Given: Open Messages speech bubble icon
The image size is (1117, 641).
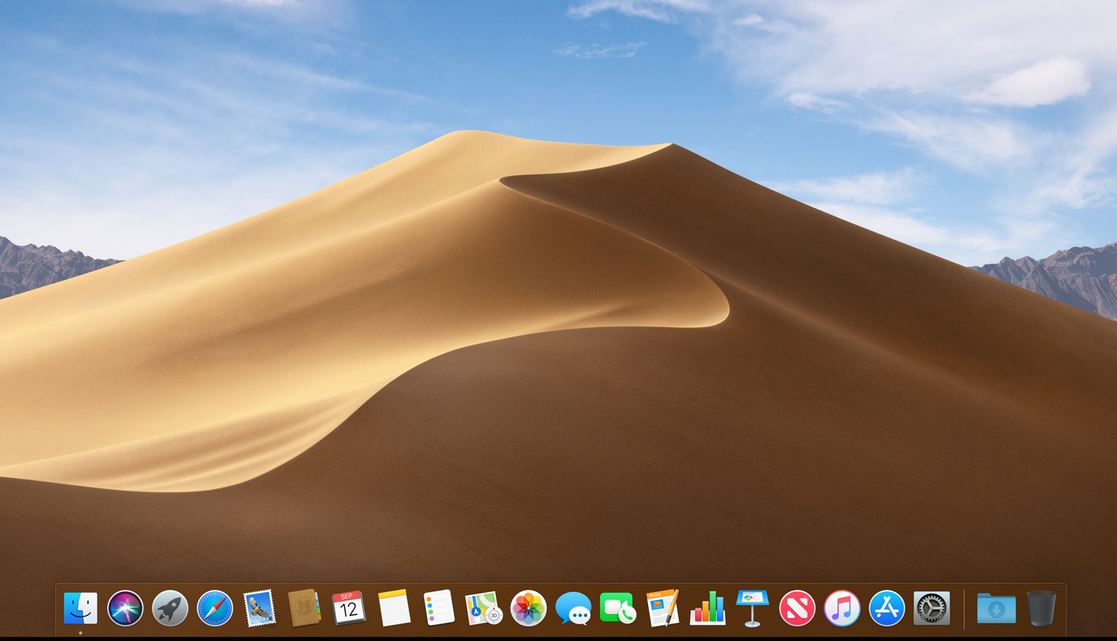Looking at the screenshot, I should (573, 608).
